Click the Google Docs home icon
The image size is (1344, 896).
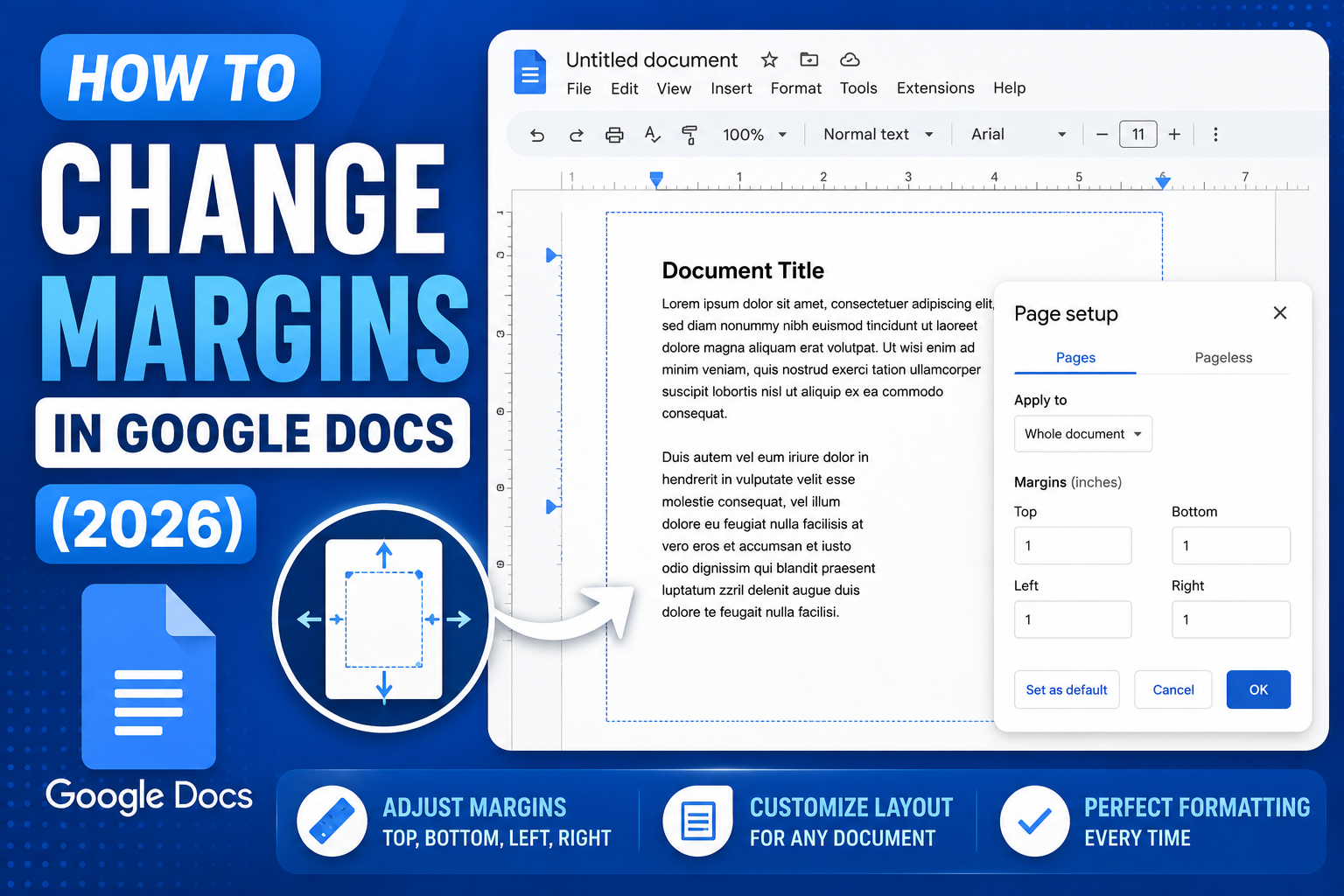click(x=529, y=73)
